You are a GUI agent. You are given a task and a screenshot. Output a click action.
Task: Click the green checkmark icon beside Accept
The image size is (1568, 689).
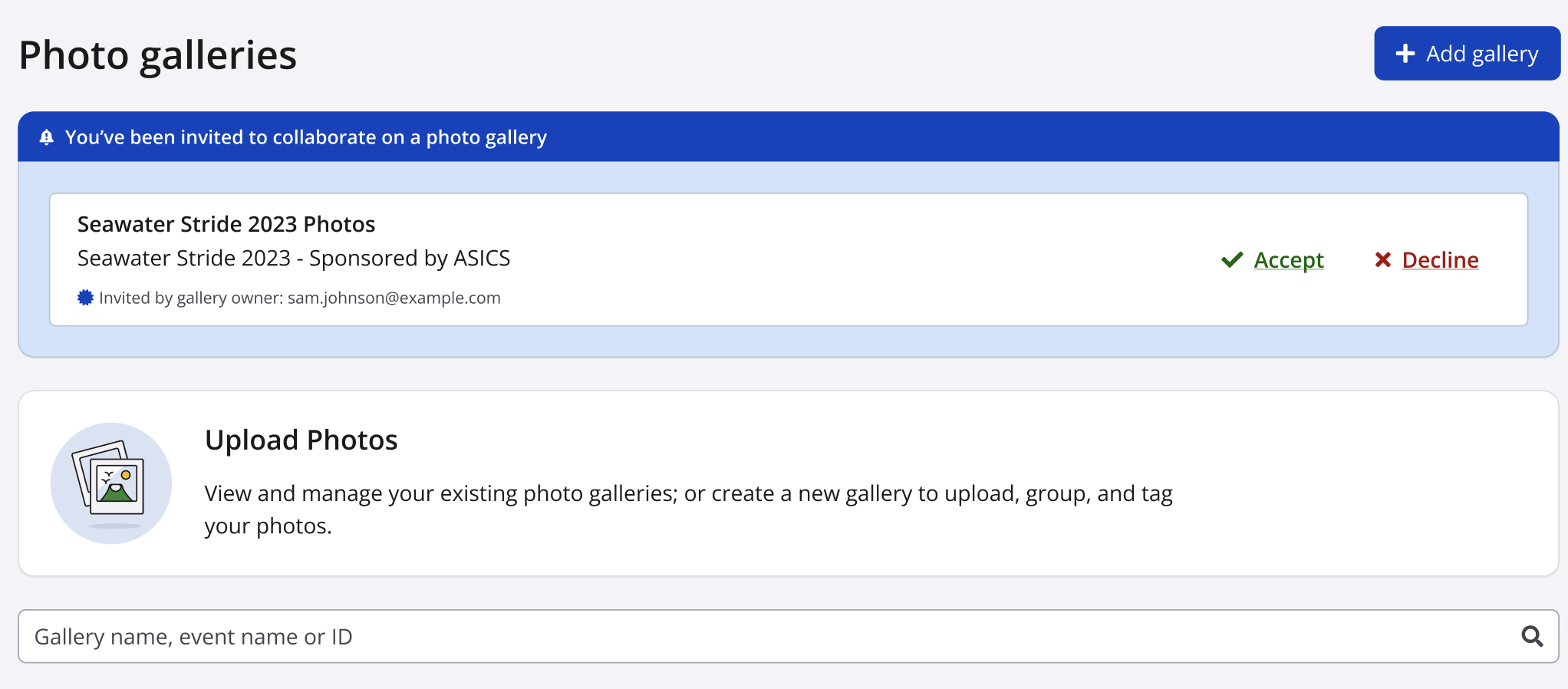point(1232,260)
